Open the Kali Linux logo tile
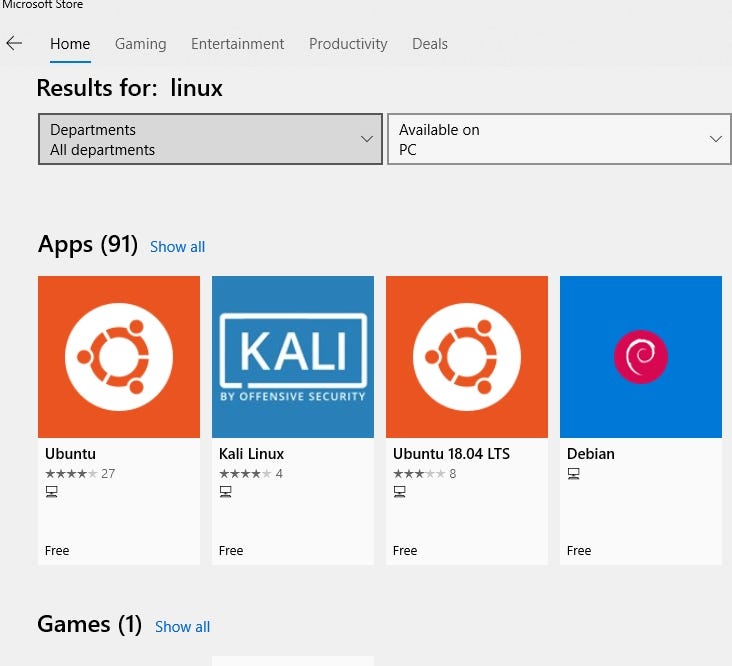Image resolution: width=732 pixels, height=666 pixels. pos(293,357)
